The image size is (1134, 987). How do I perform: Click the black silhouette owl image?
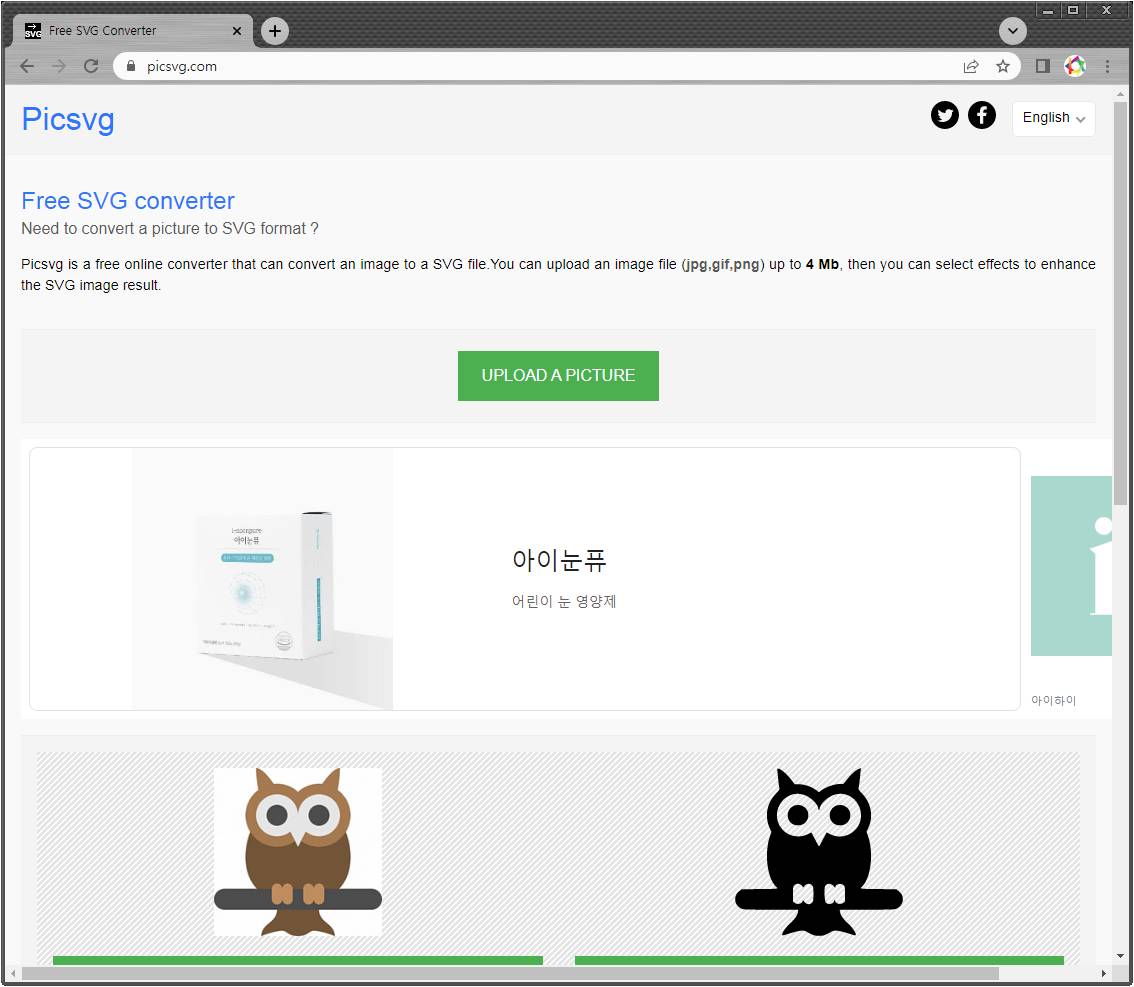(818, 852)
